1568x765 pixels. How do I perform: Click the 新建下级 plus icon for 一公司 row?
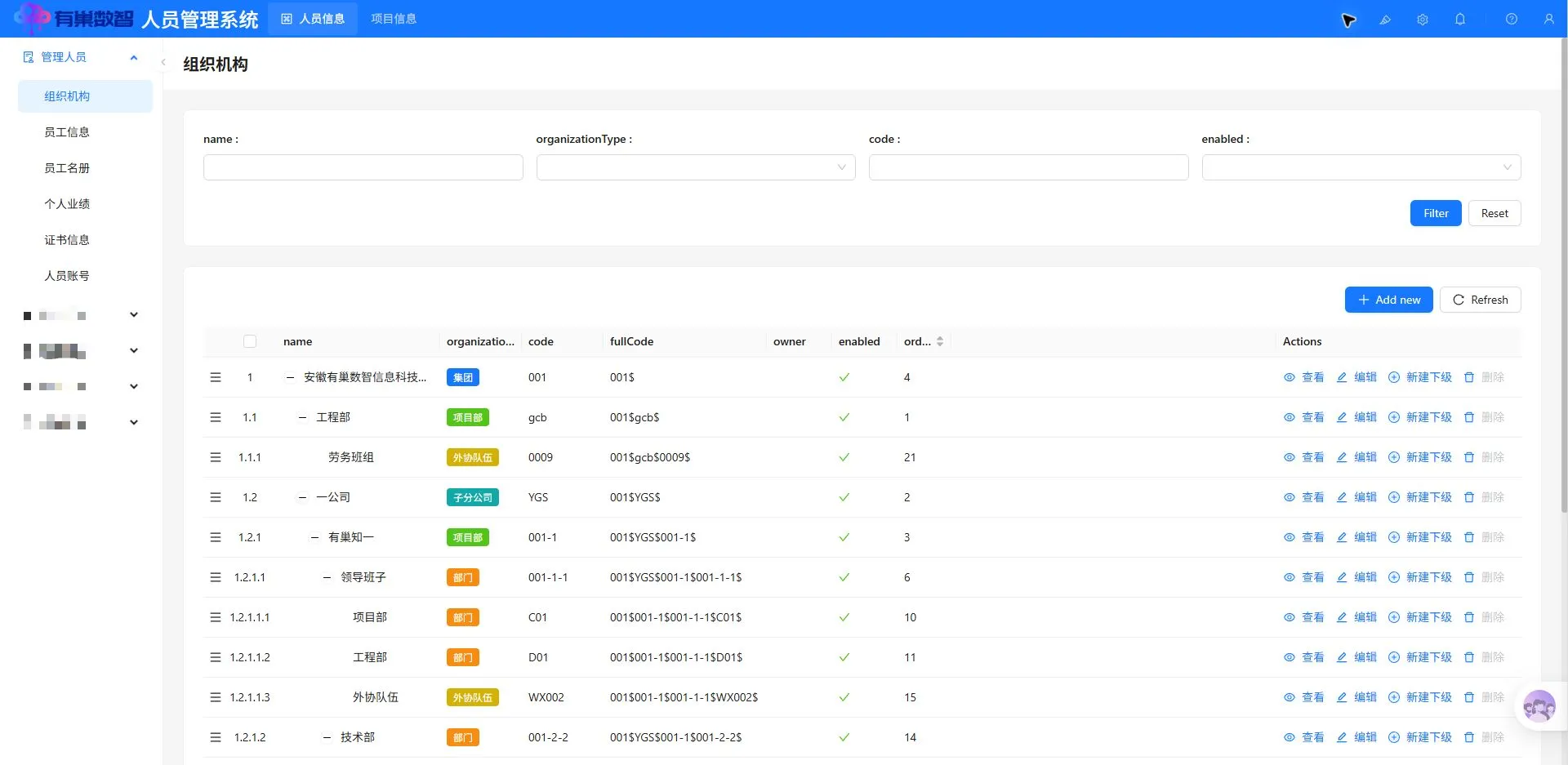point(1394,497)
